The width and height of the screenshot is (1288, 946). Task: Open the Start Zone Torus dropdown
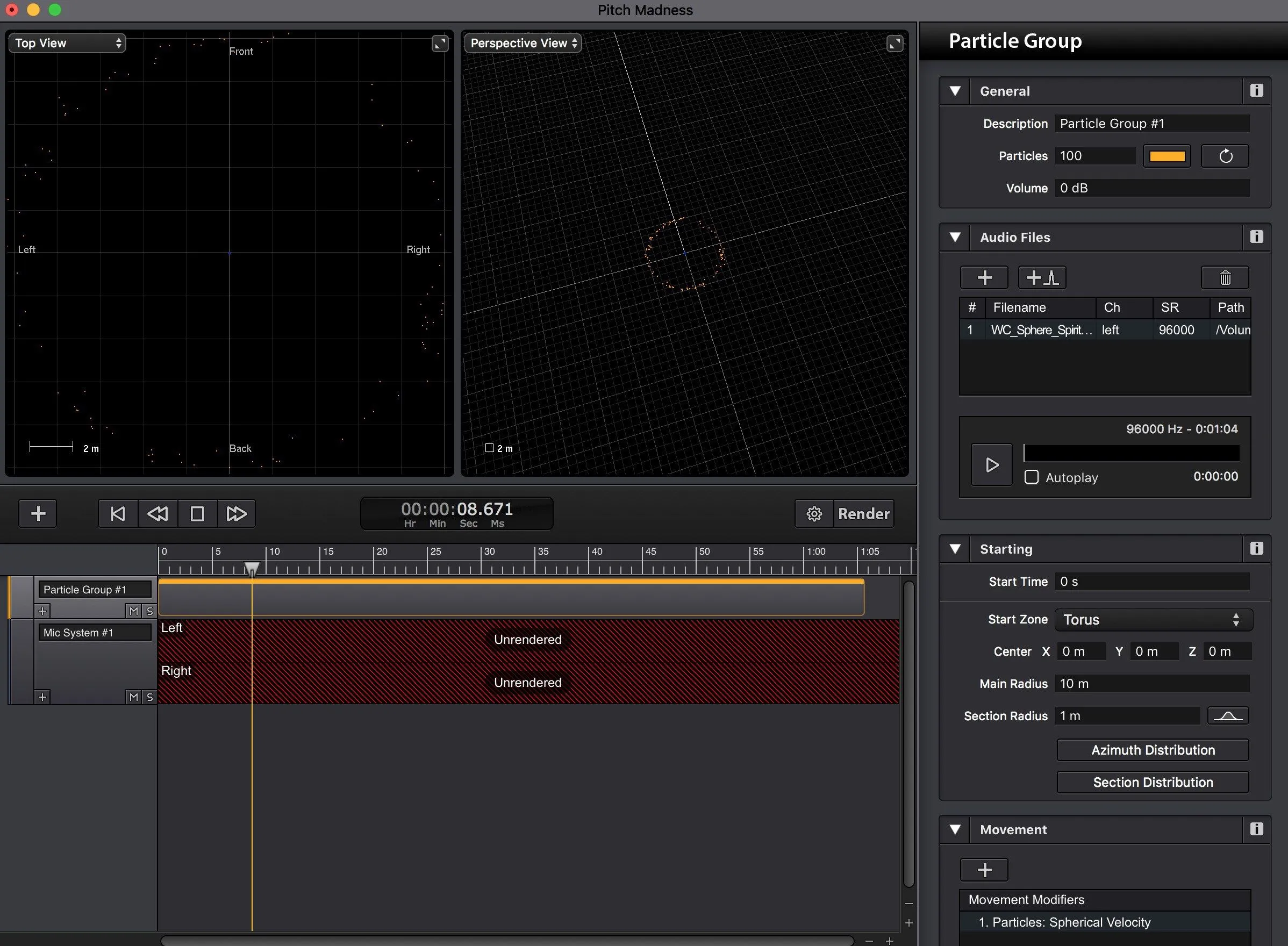coord(1153,620)
